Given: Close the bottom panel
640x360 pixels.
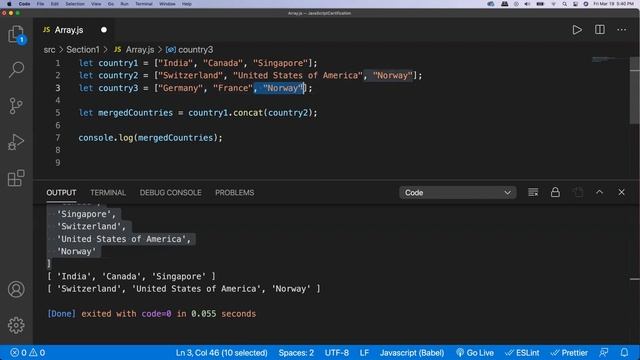Looking at the screenshot, I should pyautogui.click(x=621, y=192).
